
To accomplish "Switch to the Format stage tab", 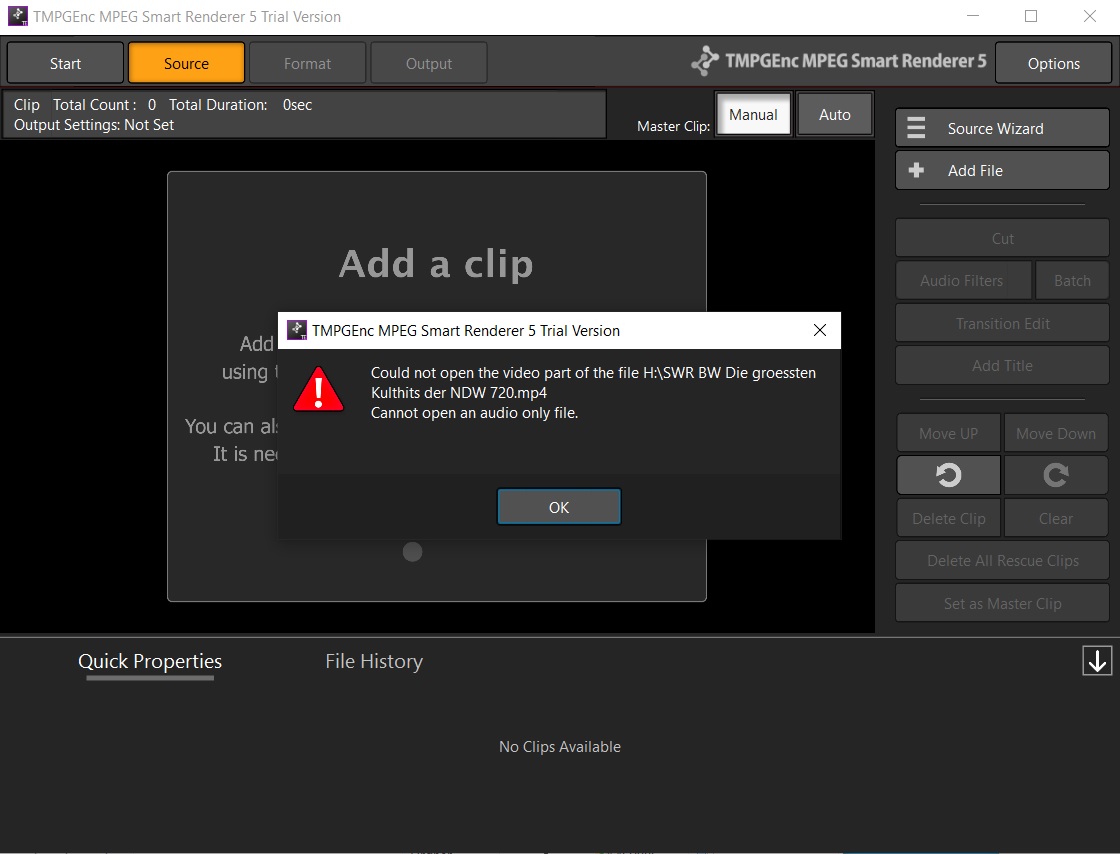I will 307,64.
